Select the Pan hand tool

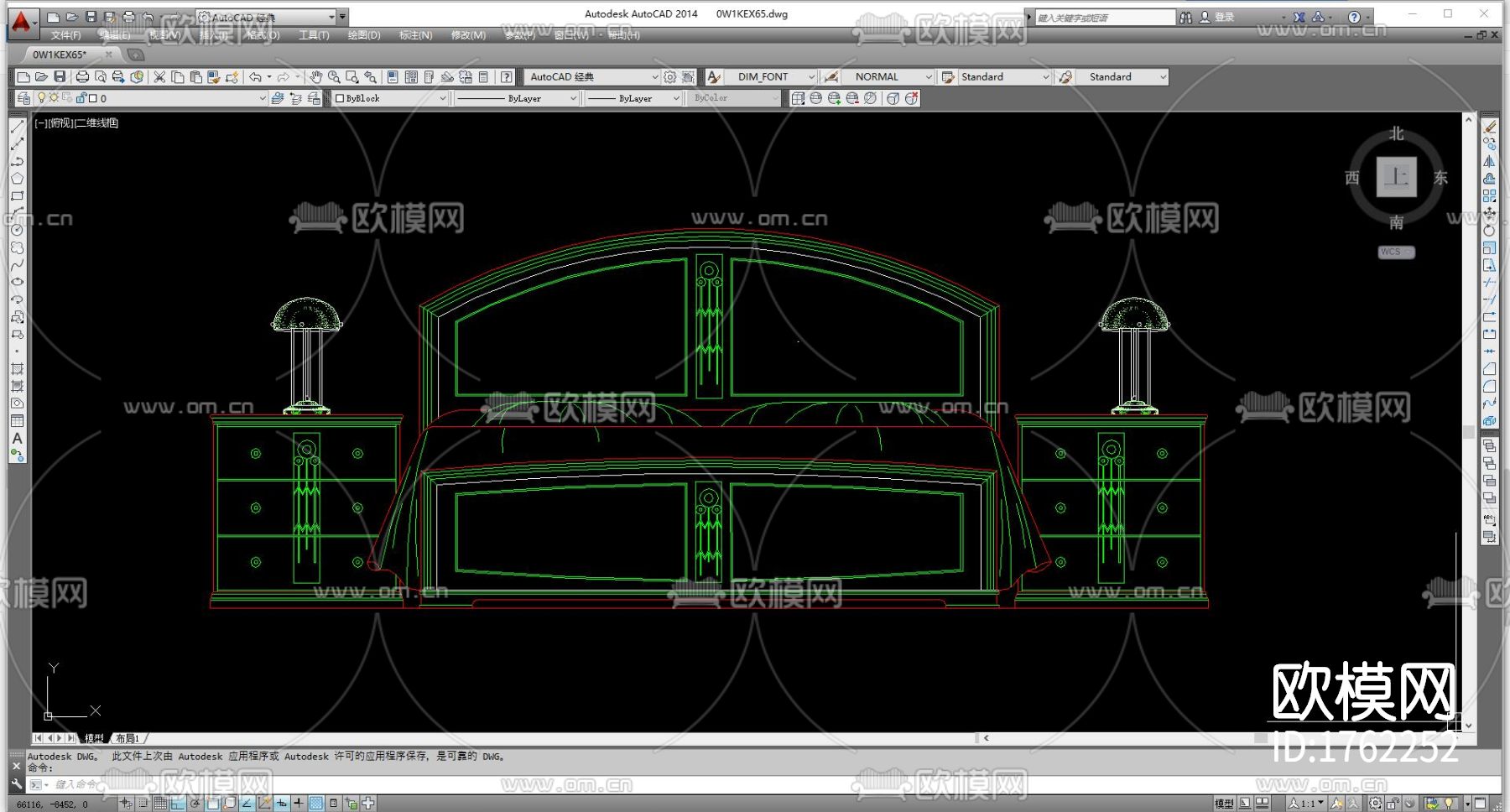tap(315, 77)
